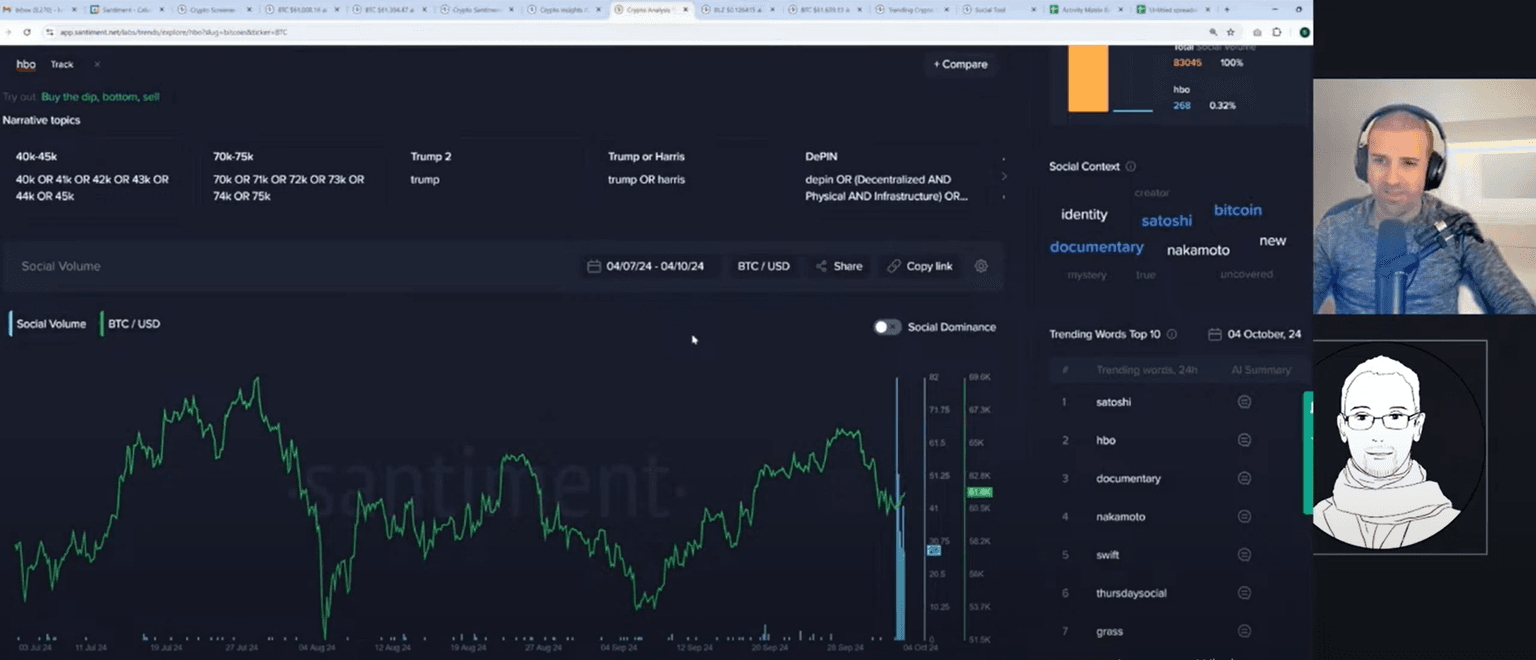View AI Summary for nakamoto

click(x=1244, y=517)
